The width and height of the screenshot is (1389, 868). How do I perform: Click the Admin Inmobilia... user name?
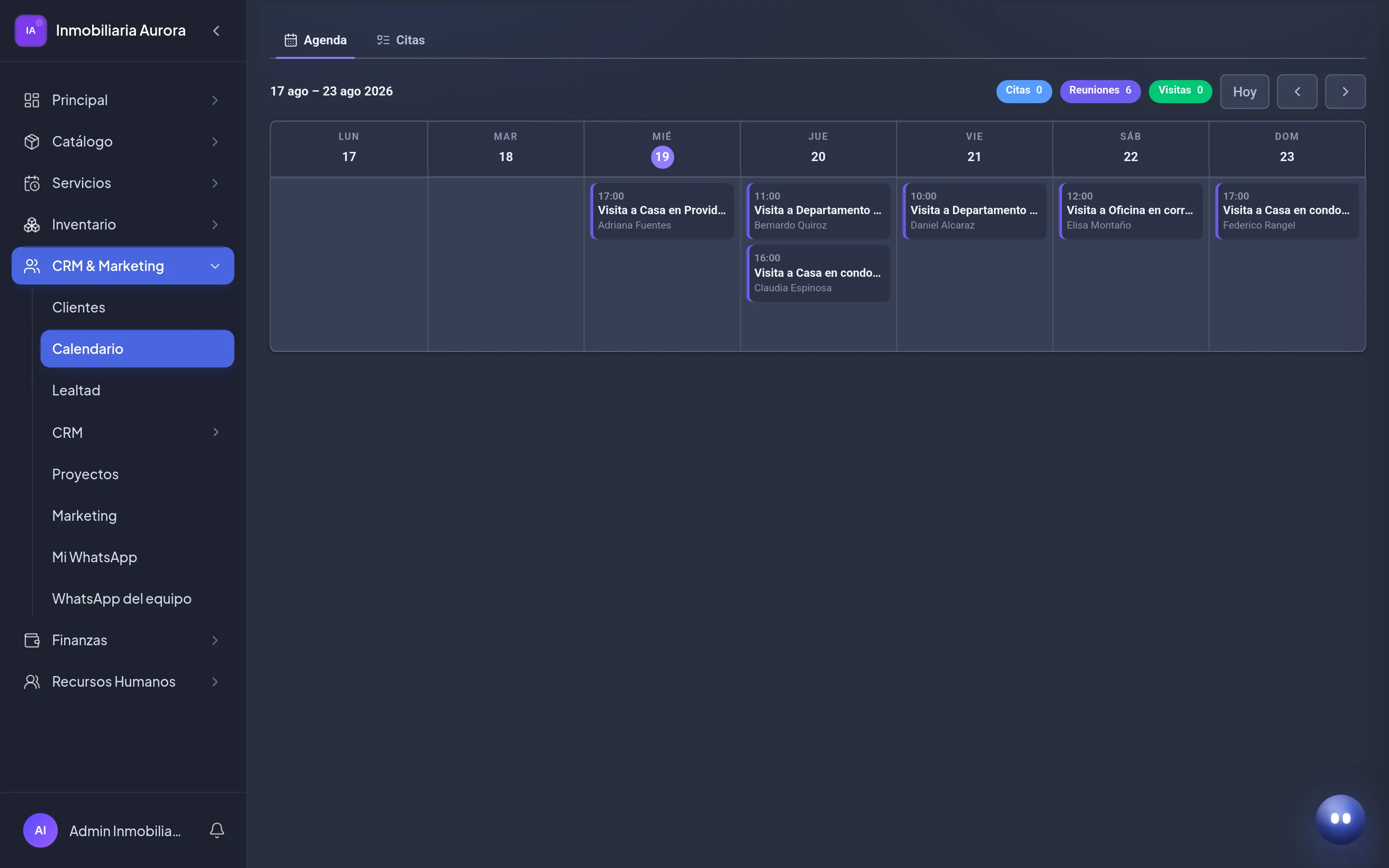pyautogui.click(x=125, y=831)
